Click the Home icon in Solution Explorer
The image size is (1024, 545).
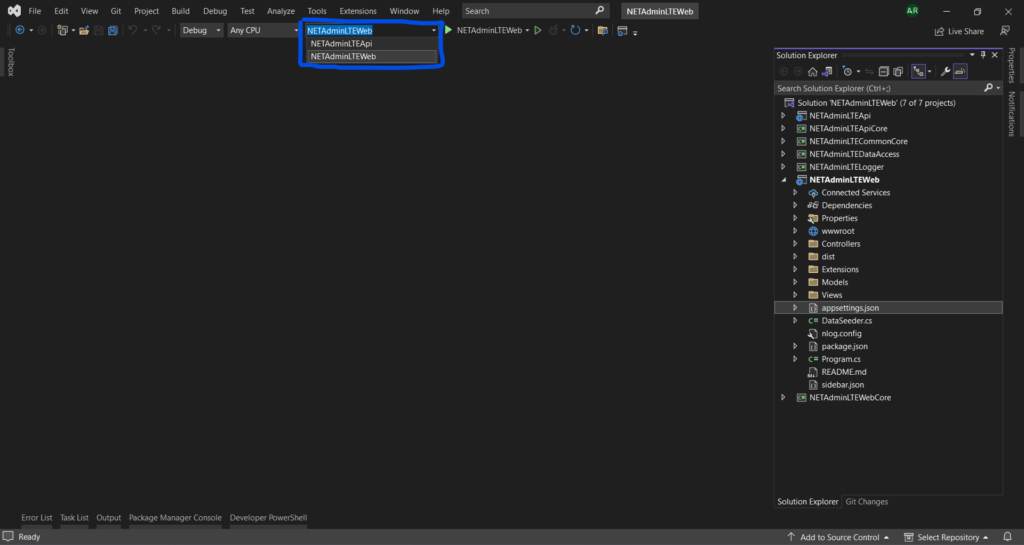point(812,72)
